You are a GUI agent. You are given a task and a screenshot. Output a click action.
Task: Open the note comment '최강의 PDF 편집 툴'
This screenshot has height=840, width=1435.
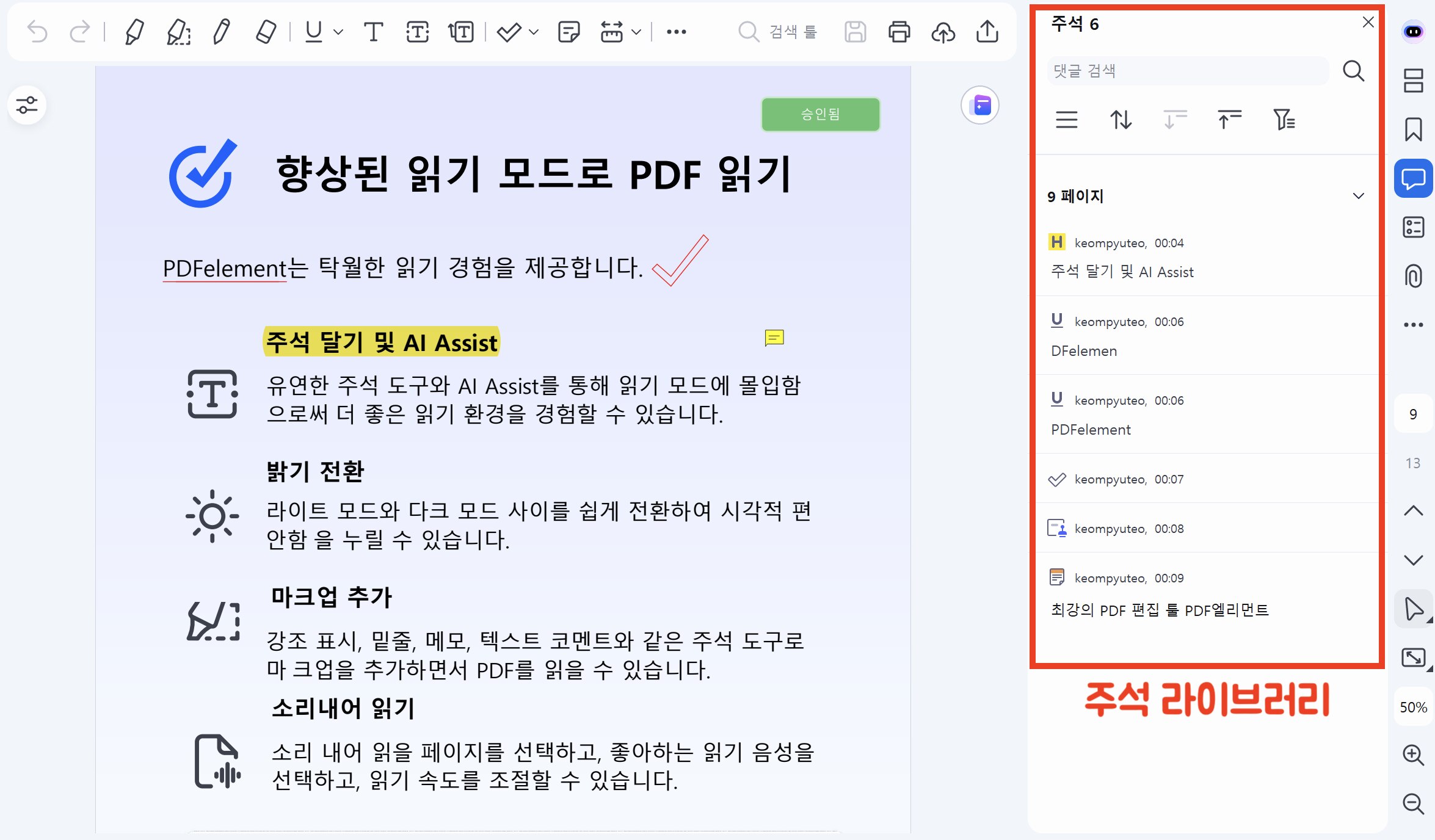tap(1159, 609)
